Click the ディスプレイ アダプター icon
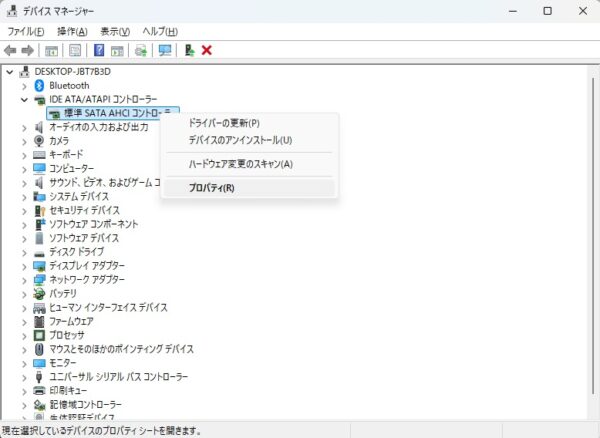600x438 pixels. pos(39,266)
